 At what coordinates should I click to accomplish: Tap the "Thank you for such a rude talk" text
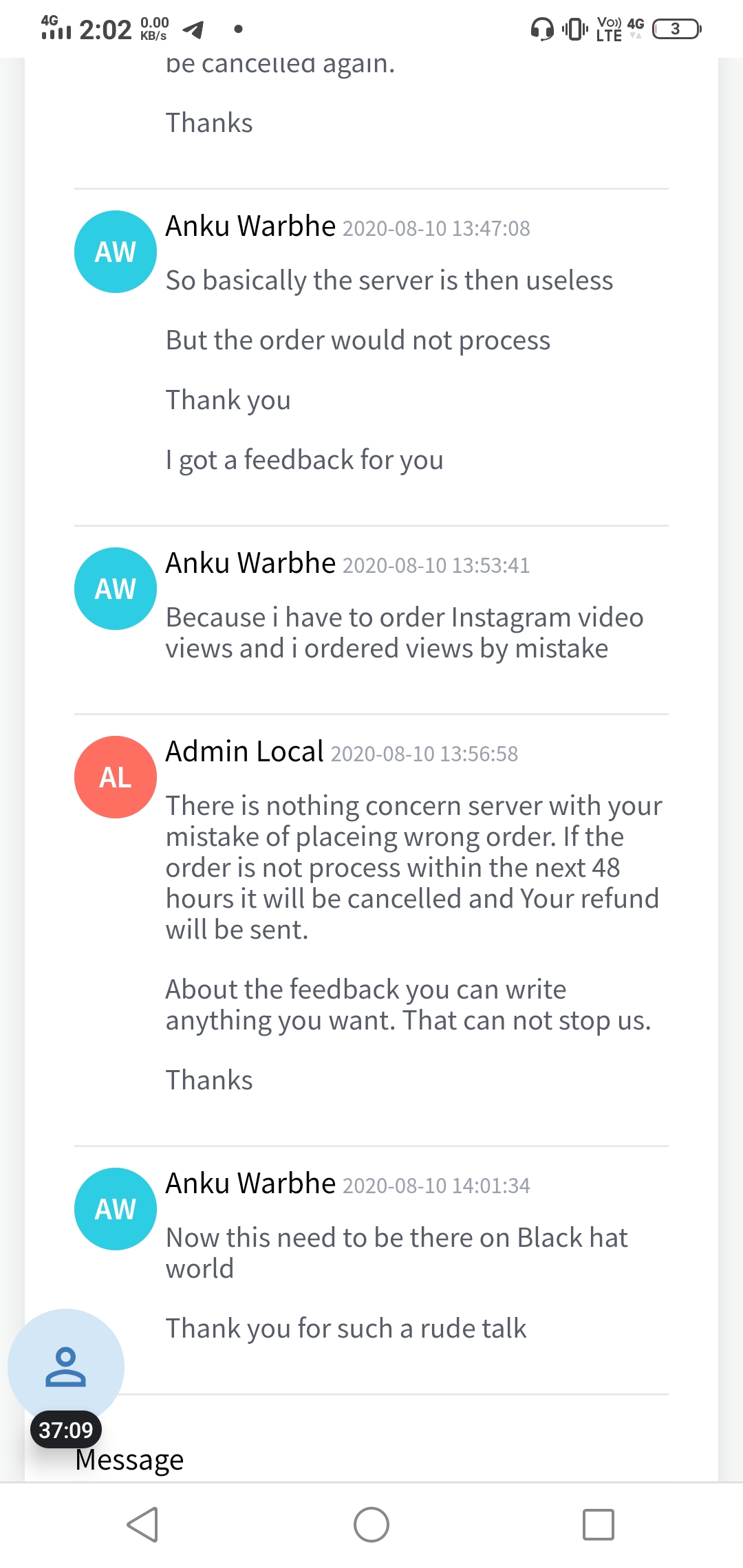(346, 1329)
